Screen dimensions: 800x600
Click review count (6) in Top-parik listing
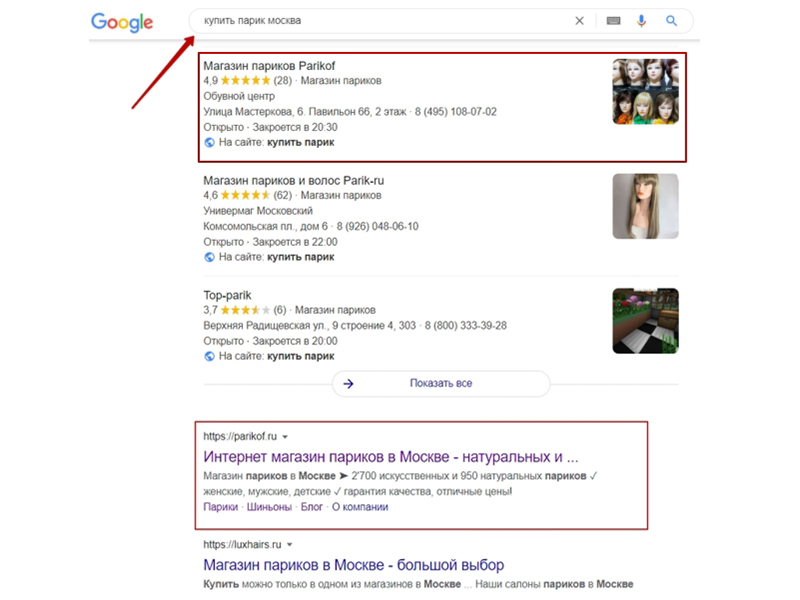280,310
